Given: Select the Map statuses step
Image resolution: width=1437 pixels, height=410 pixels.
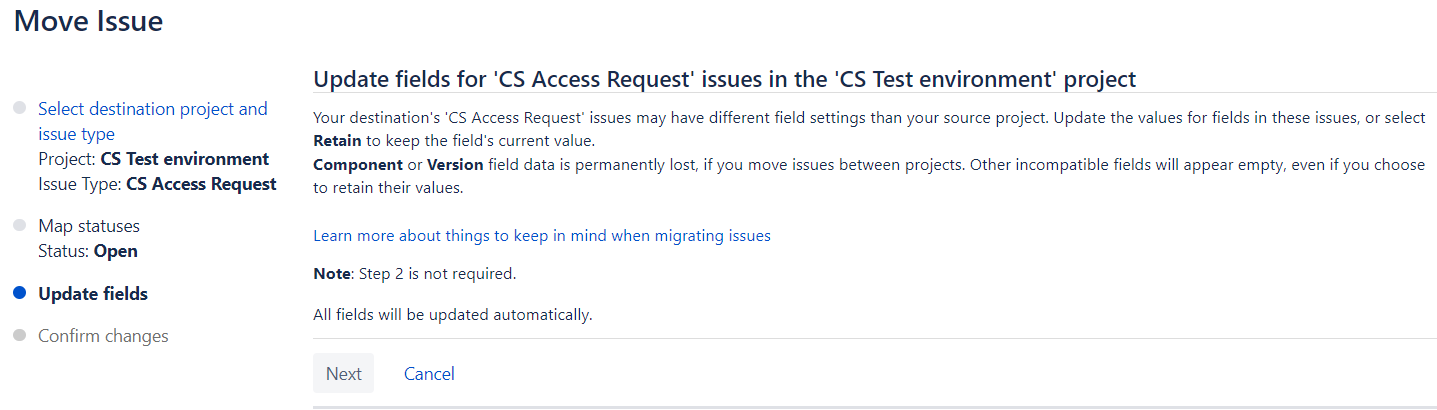Looking at the screenshot, I should click(x=89, y=226).
